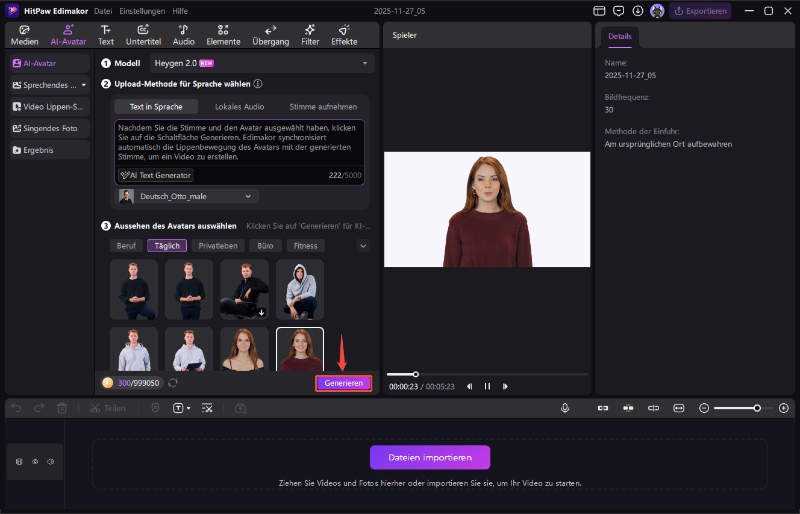This screenshot has height=514, width=800.
Task: Toggle track visibility eye icon
Action: click(x=35, y=461)
